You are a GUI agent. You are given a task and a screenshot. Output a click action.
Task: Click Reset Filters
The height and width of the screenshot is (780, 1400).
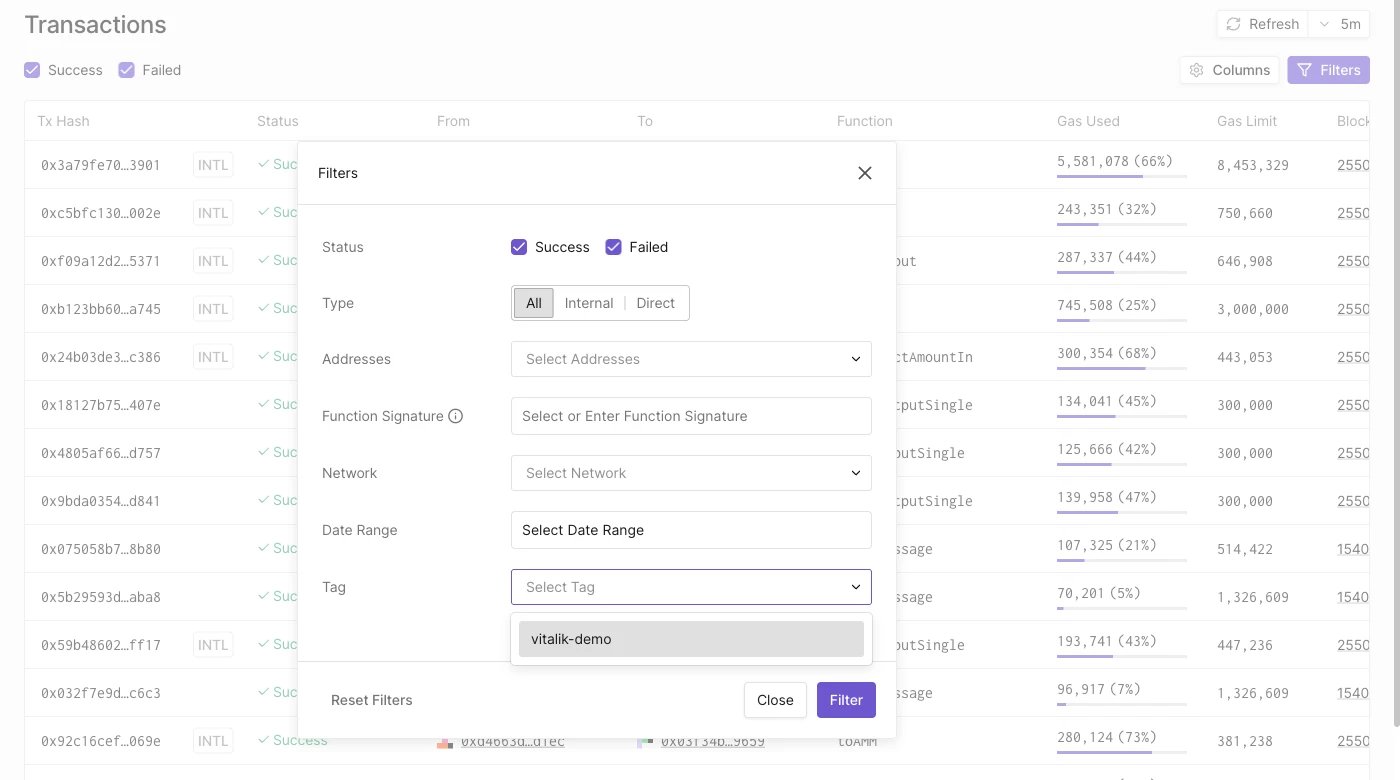[372, 700]
